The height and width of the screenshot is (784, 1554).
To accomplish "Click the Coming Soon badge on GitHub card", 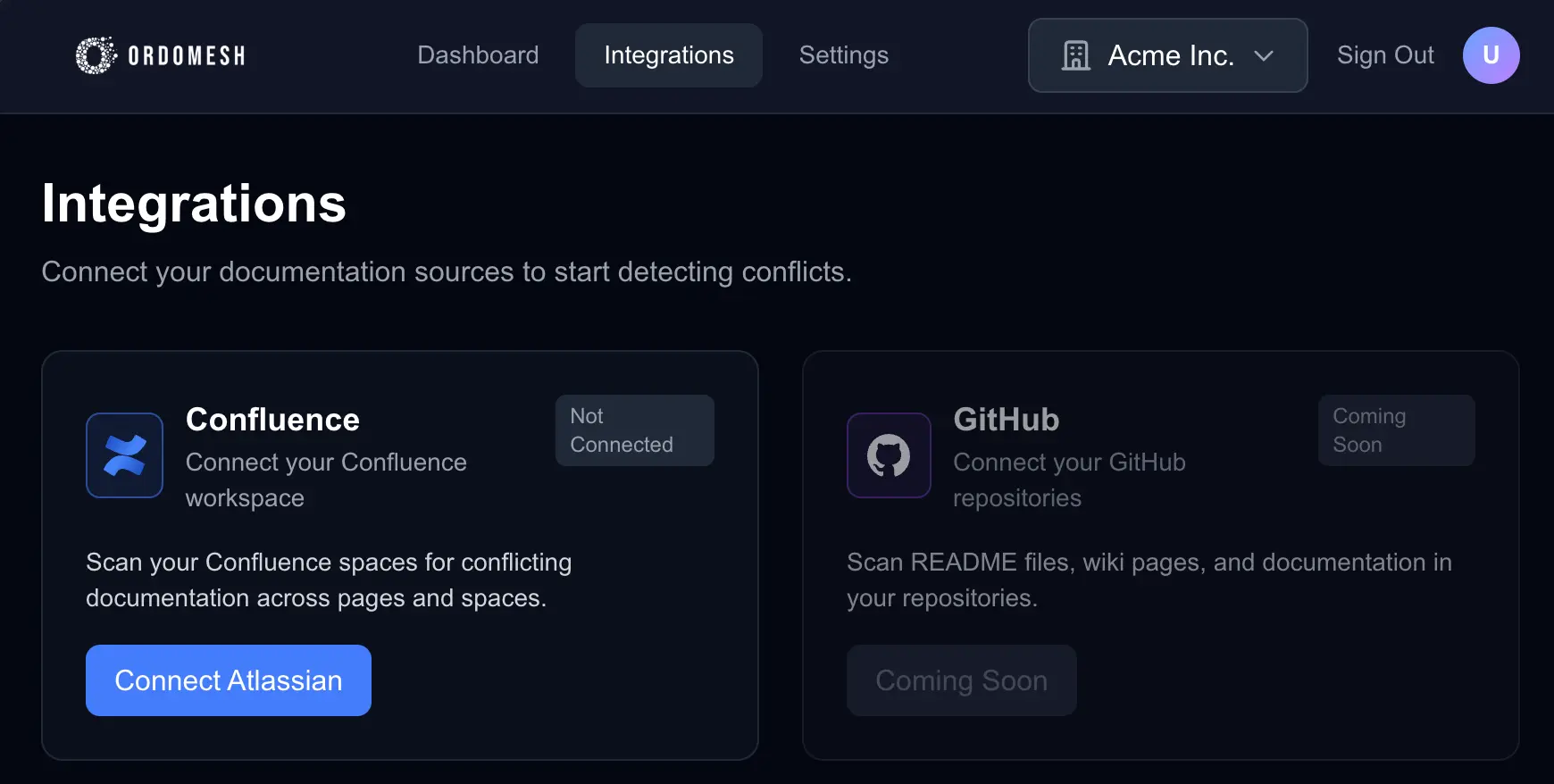I will (x=1396, y=430).
